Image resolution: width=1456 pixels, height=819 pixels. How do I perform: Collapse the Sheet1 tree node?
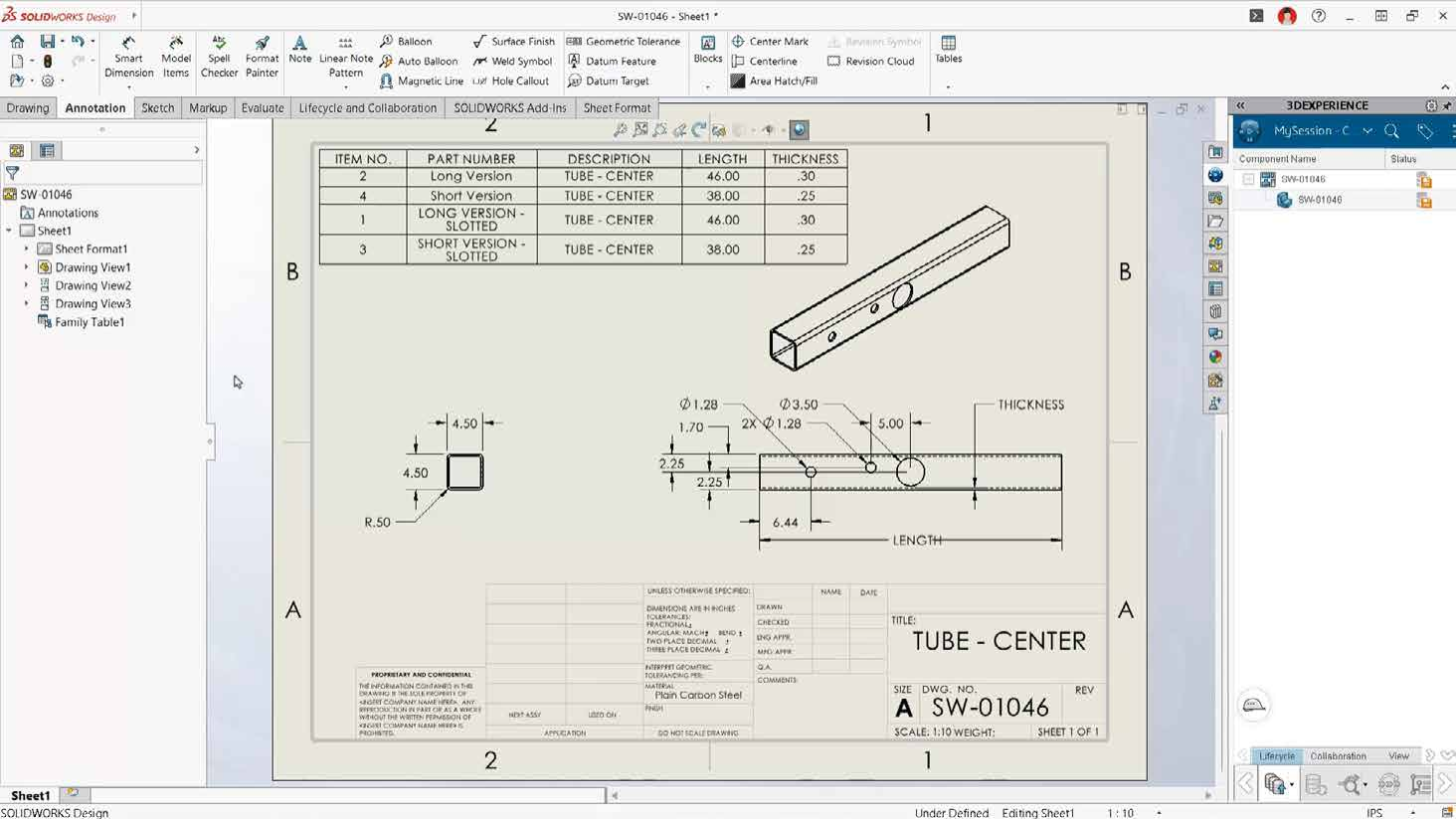coord(9,231)
